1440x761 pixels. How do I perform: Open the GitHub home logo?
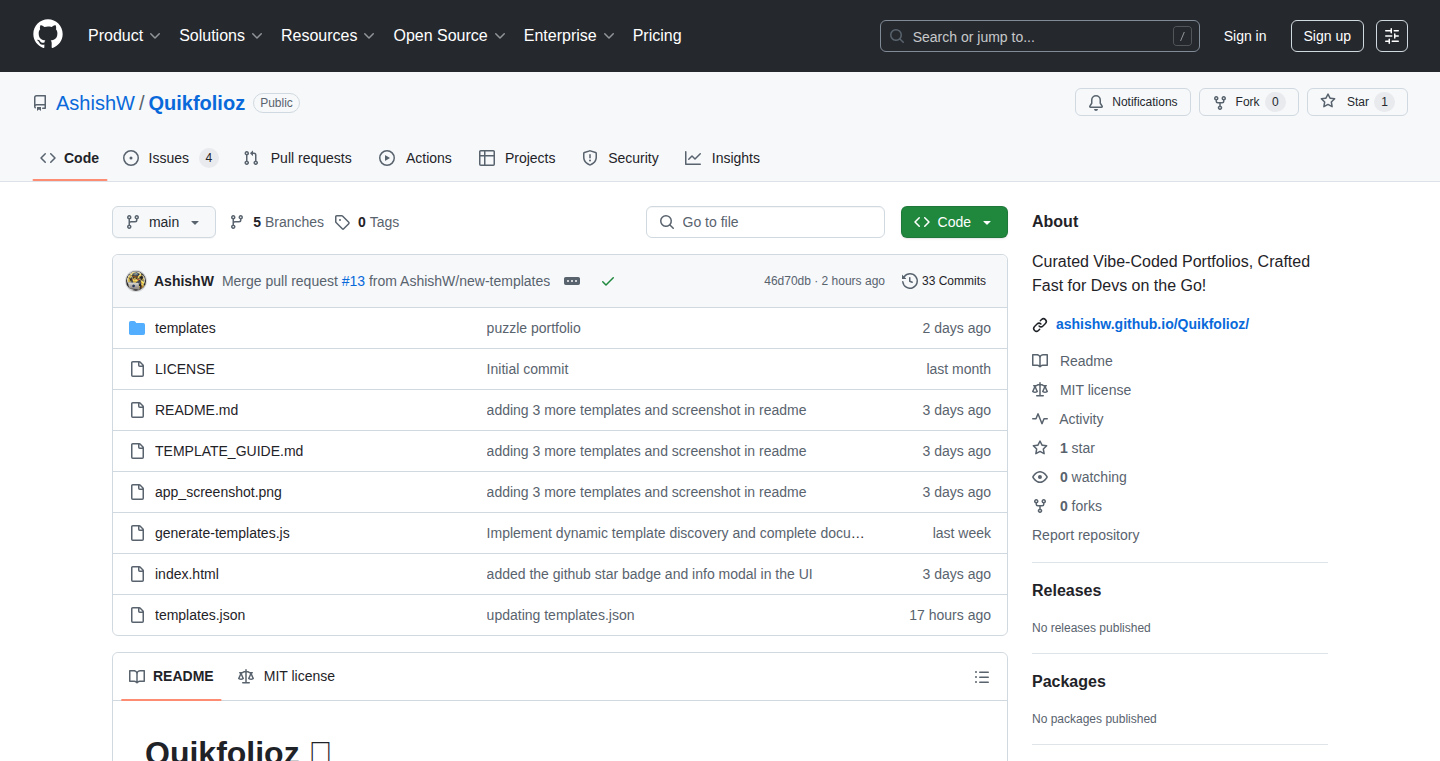click(48, 35)
